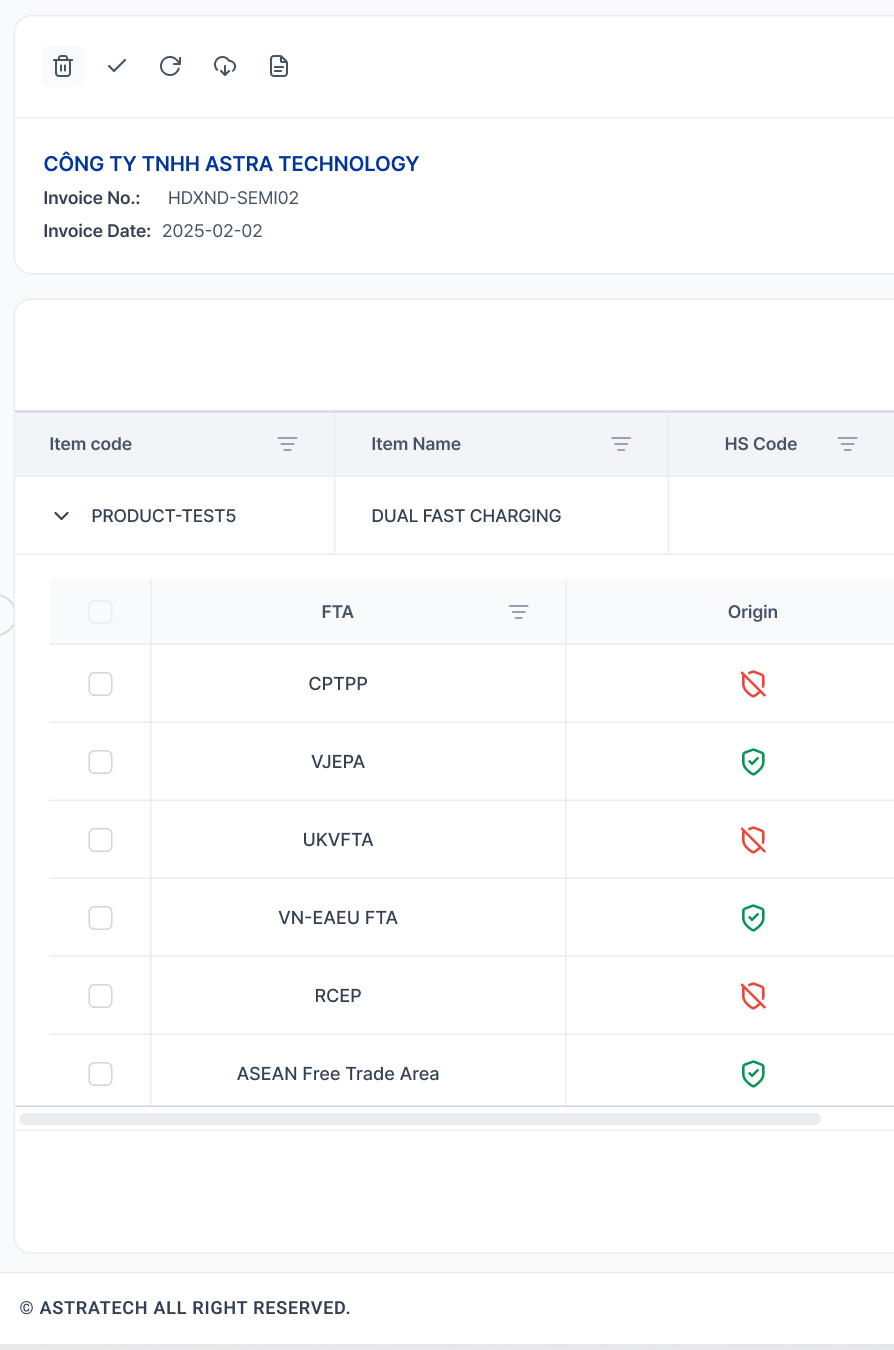
Task: Select the UKVFTA row checkbox
Action: [100, 840]
